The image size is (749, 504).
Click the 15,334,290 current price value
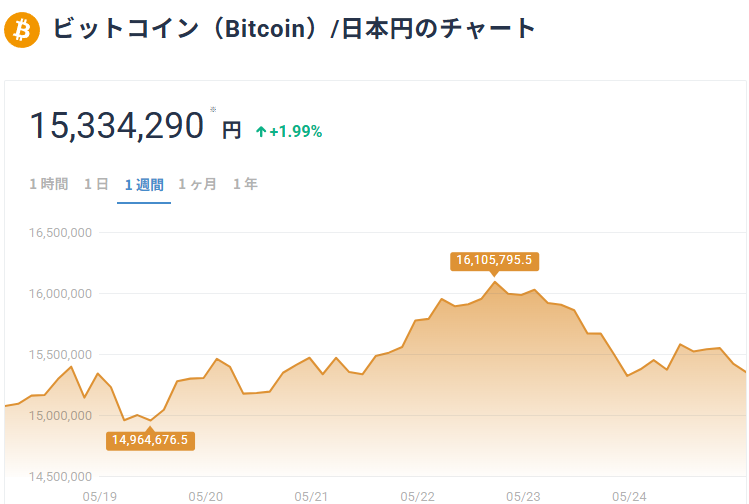[x=116, y=126]
